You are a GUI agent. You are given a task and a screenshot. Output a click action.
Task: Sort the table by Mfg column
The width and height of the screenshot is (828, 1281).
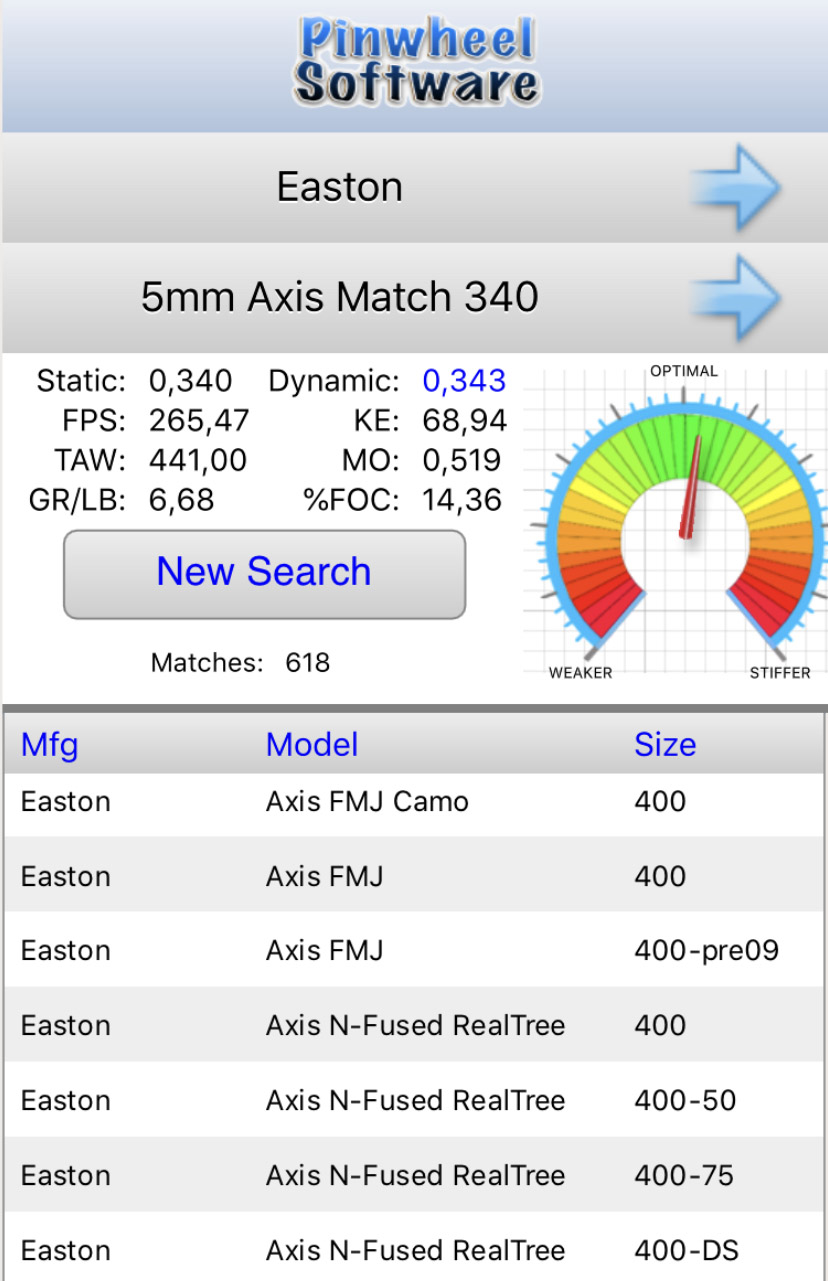click(x=50, y=744)
